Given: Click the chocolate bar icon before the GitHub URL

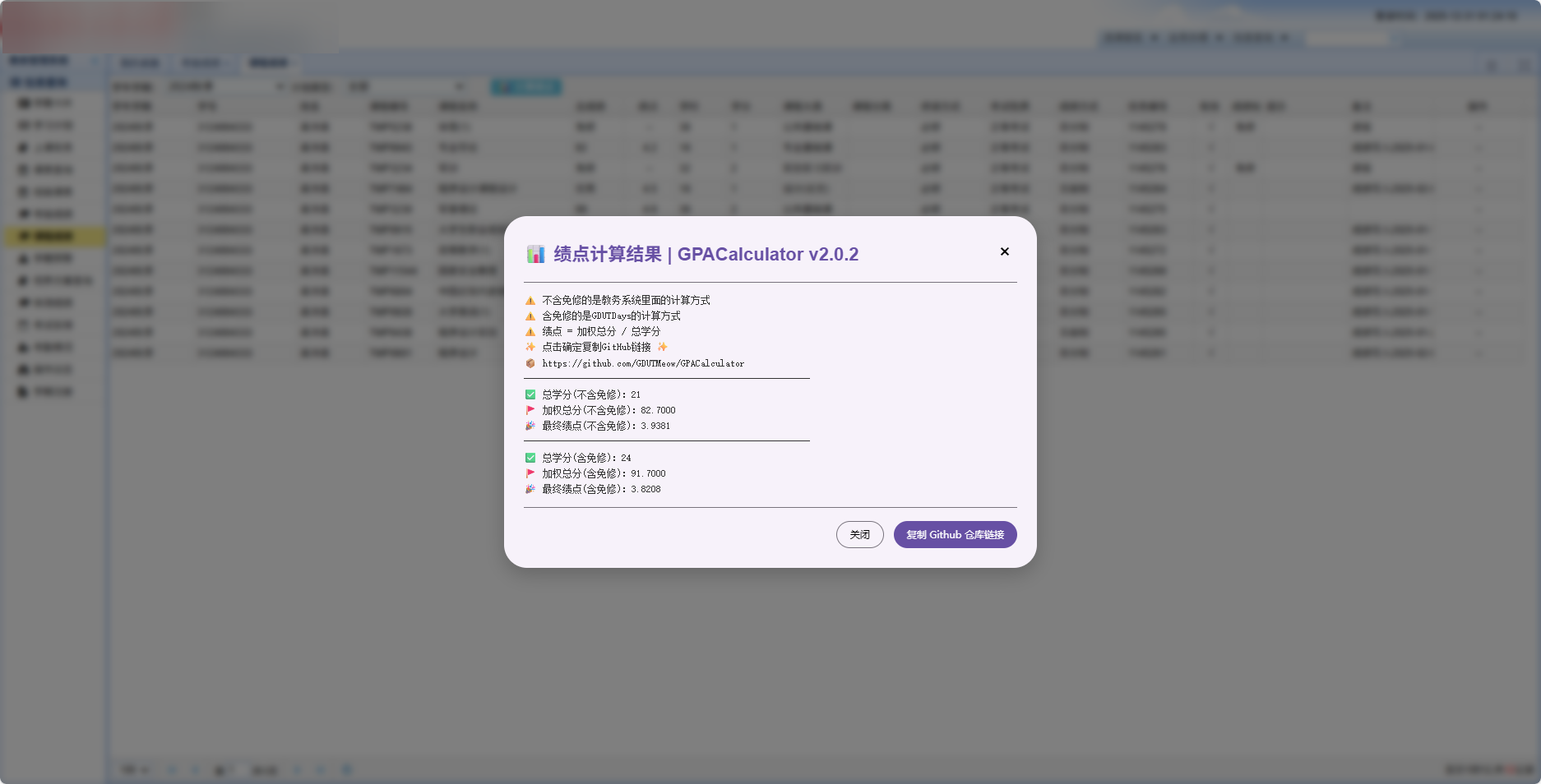Looking at the screenshot, I should point(530,363).
